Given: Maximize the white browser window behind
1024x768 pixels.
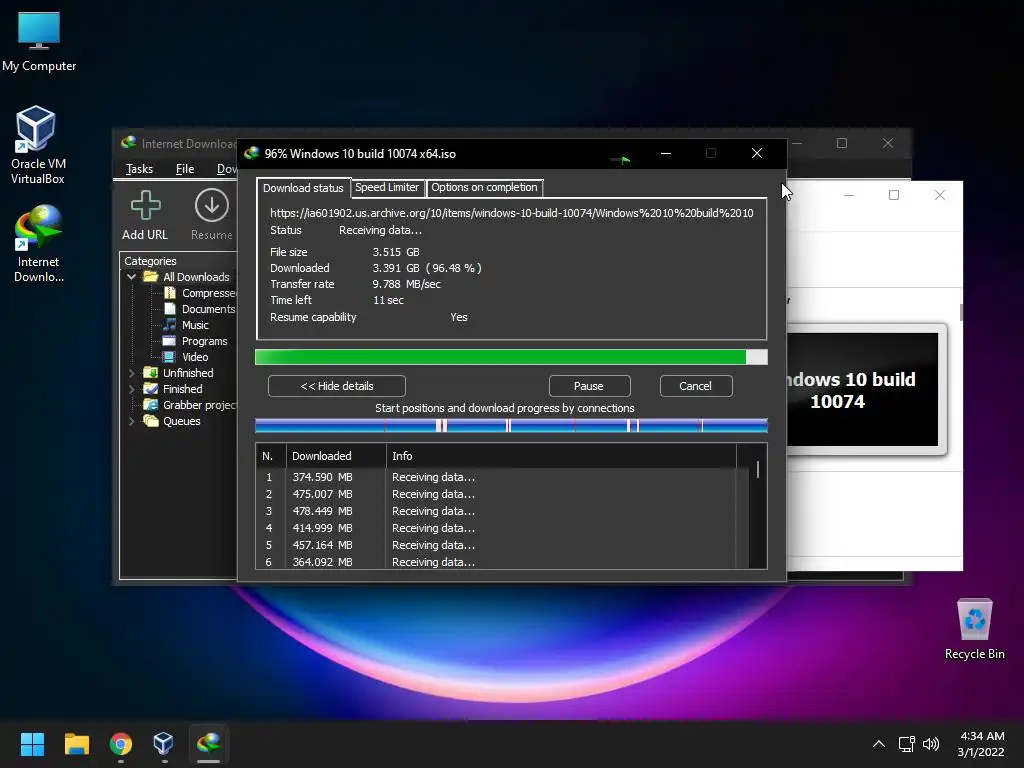Looking at the screenshot, I should 894,195.
